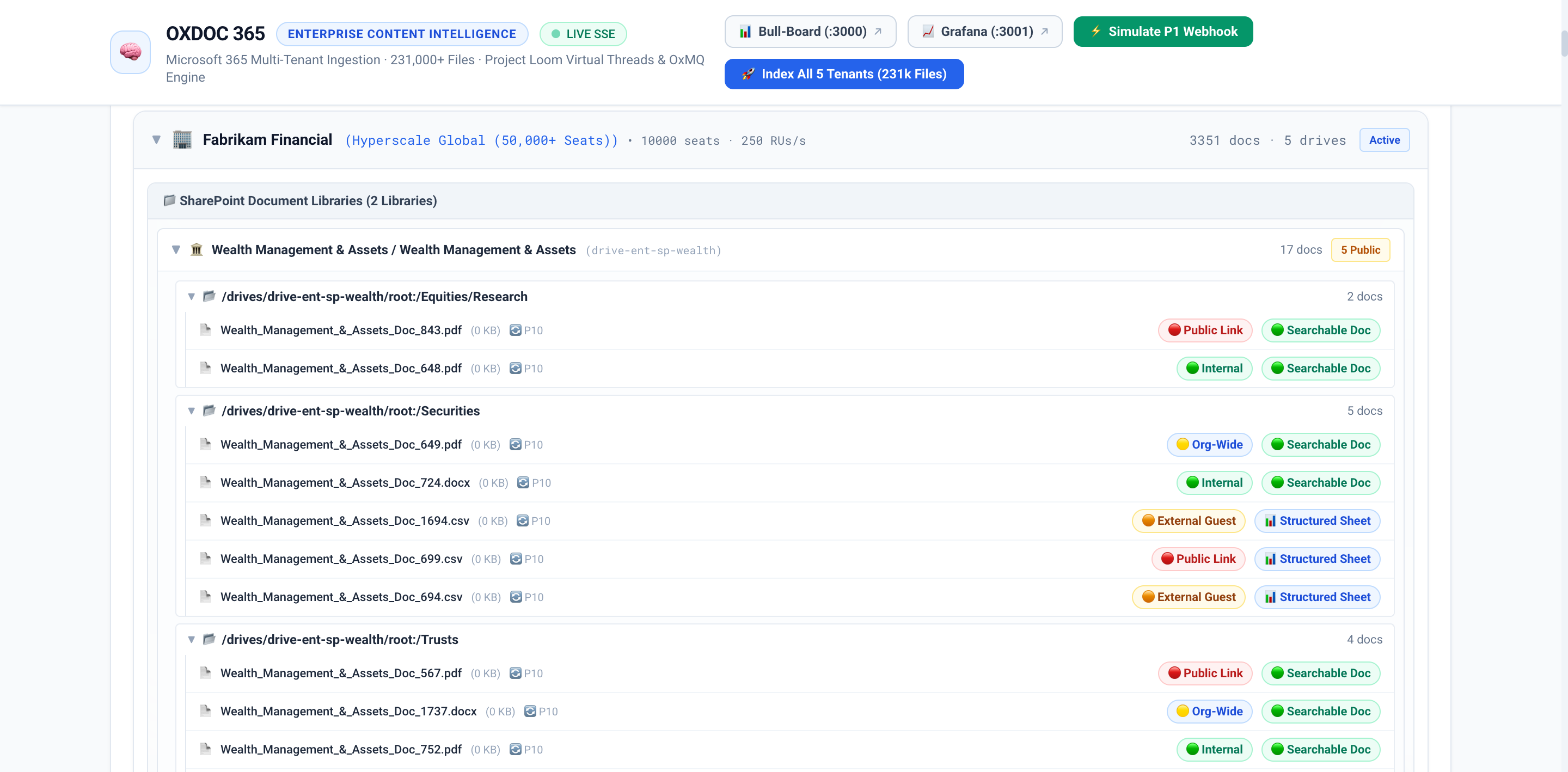Open Bull-Board on port 3000
Image resolution: width=1568 pixels, height=772 pixels.
(810, 32)
